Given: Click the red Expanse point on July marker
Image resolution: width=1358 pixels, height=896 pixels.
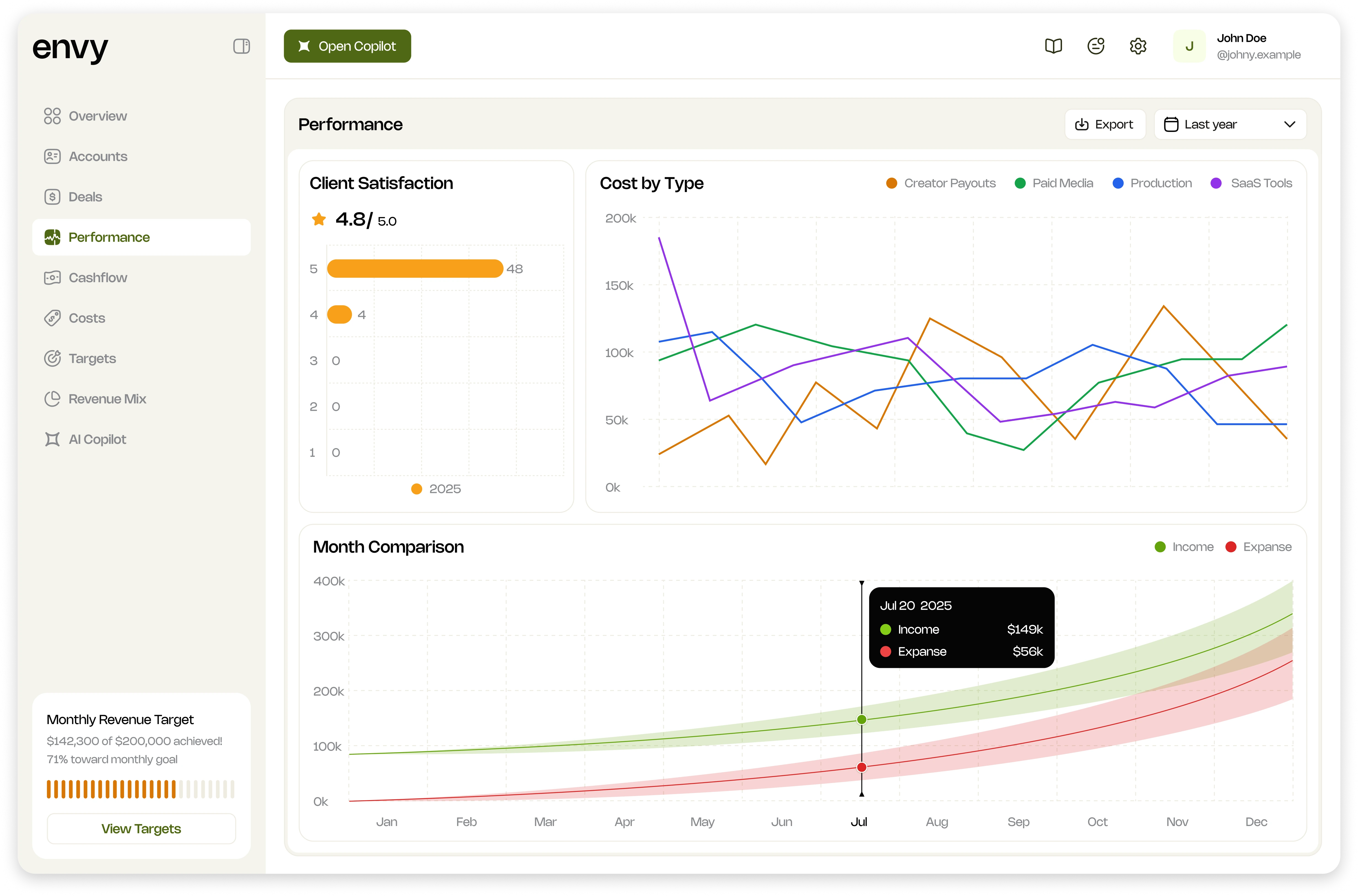Looking at the screenshot, I should click(861, 767).
